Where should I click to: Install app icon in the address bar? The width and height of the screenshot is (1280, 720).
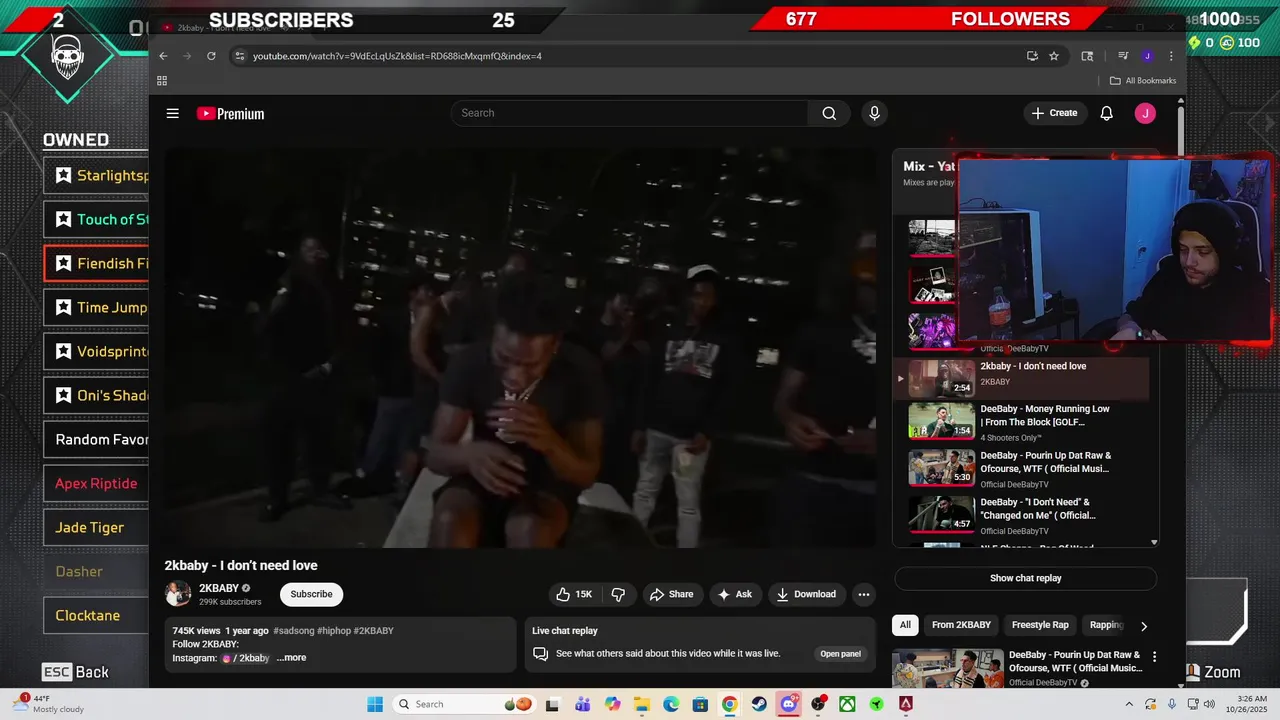click(1032, 56)
